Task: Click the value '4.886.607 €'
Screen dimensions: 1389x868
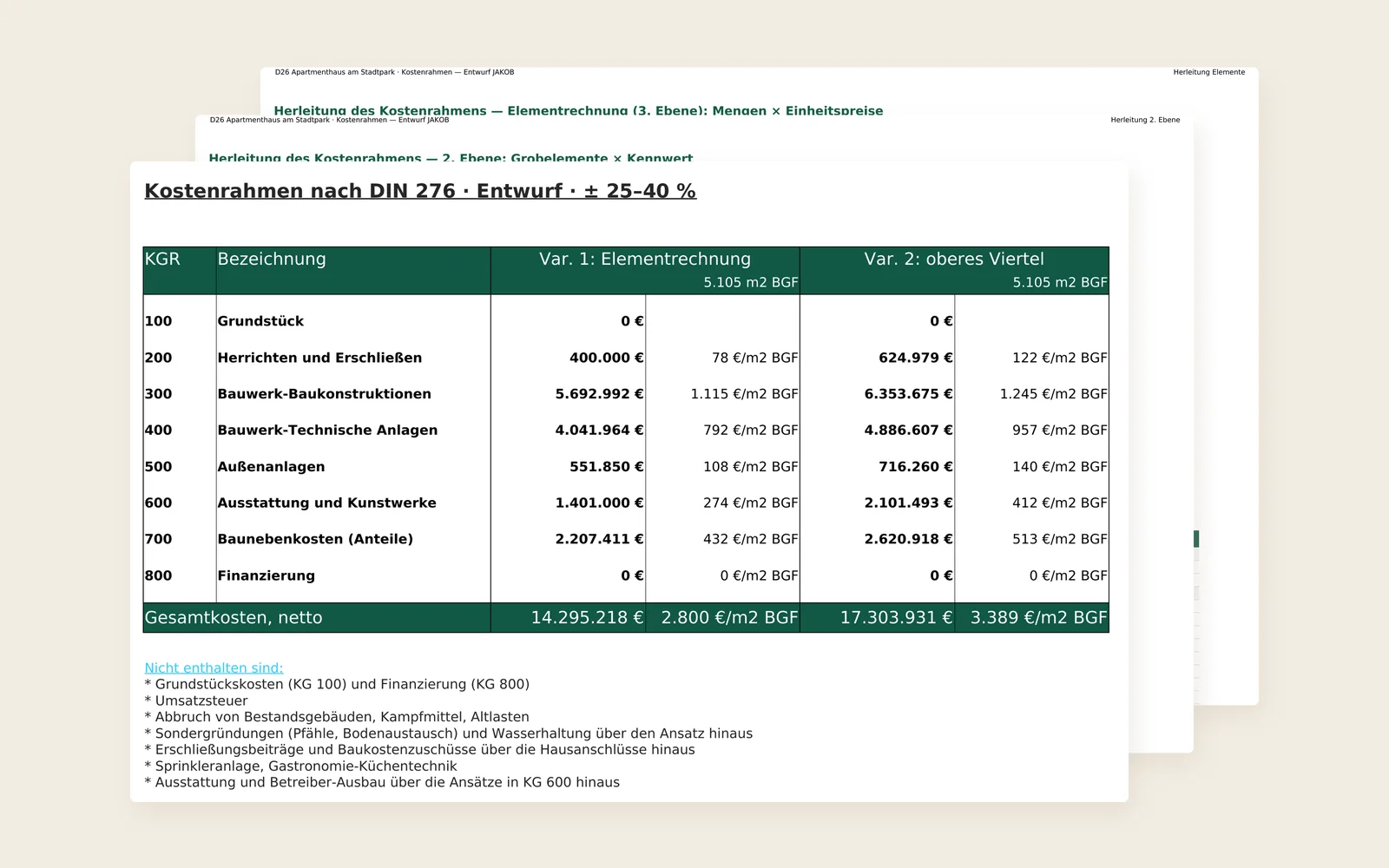Action: [908, 431]
